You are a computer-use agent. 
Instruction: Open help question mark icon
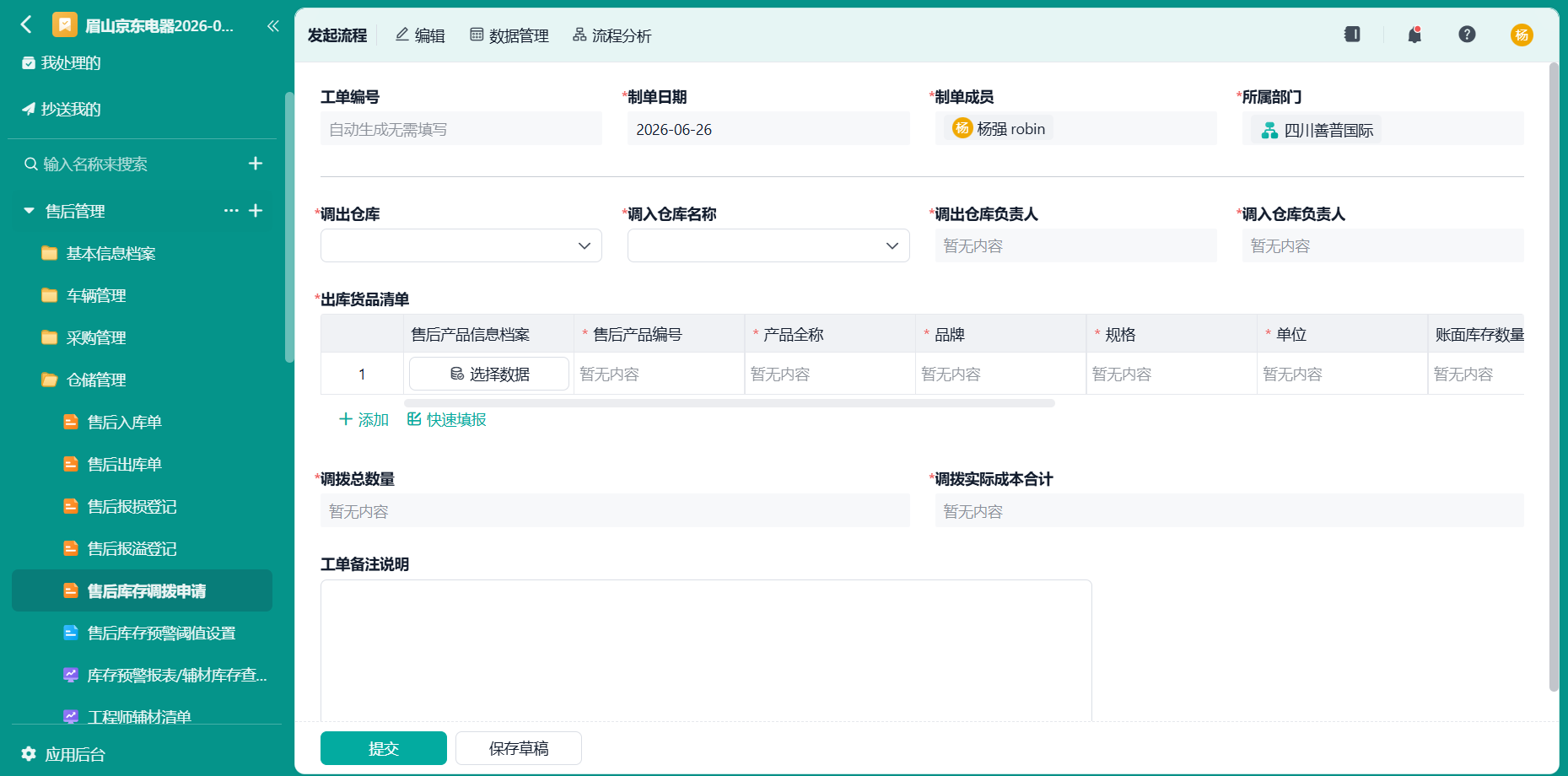(1467, 35)
